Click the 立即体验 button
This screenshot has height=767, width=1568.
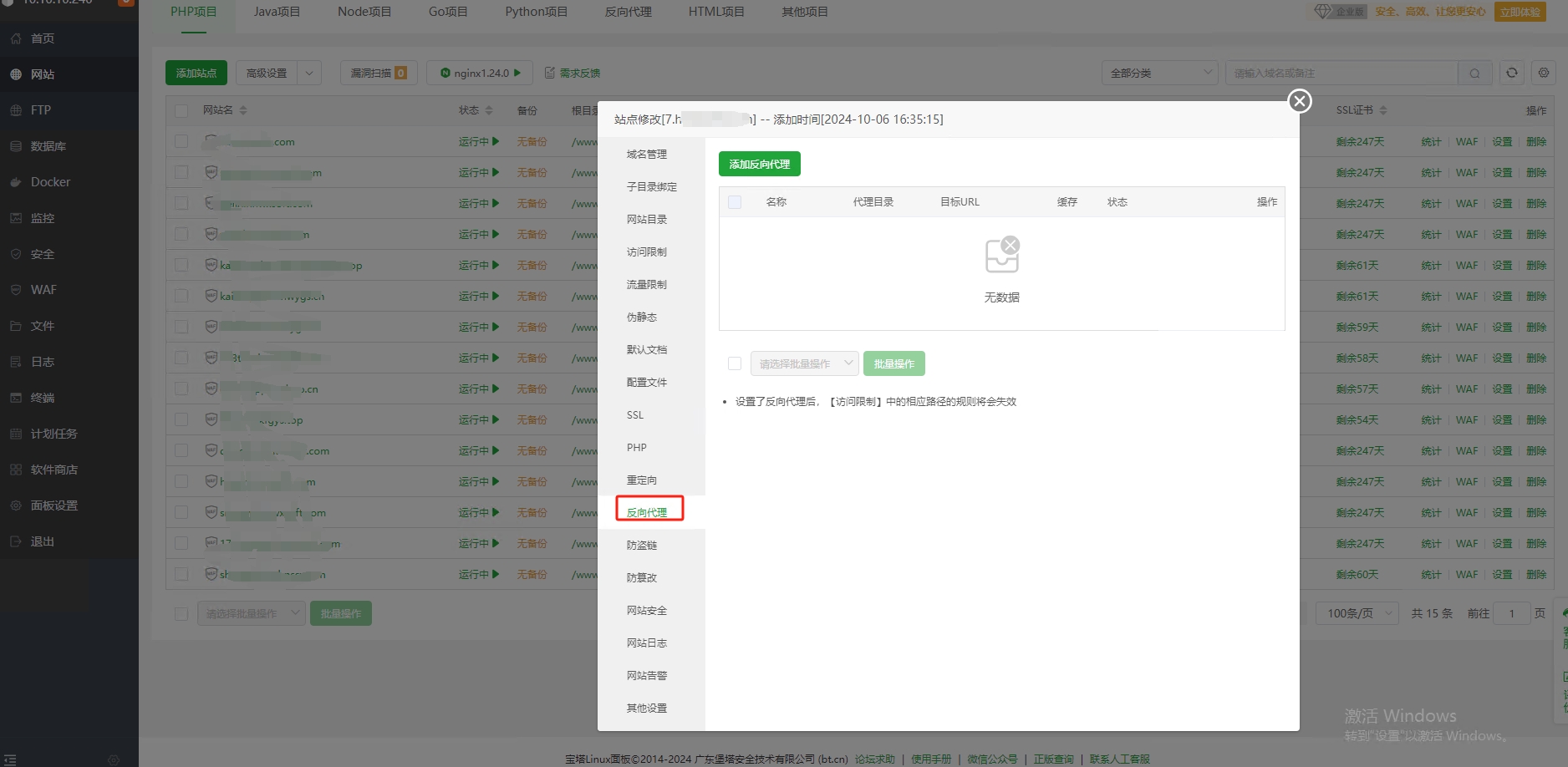[1520, 12]
